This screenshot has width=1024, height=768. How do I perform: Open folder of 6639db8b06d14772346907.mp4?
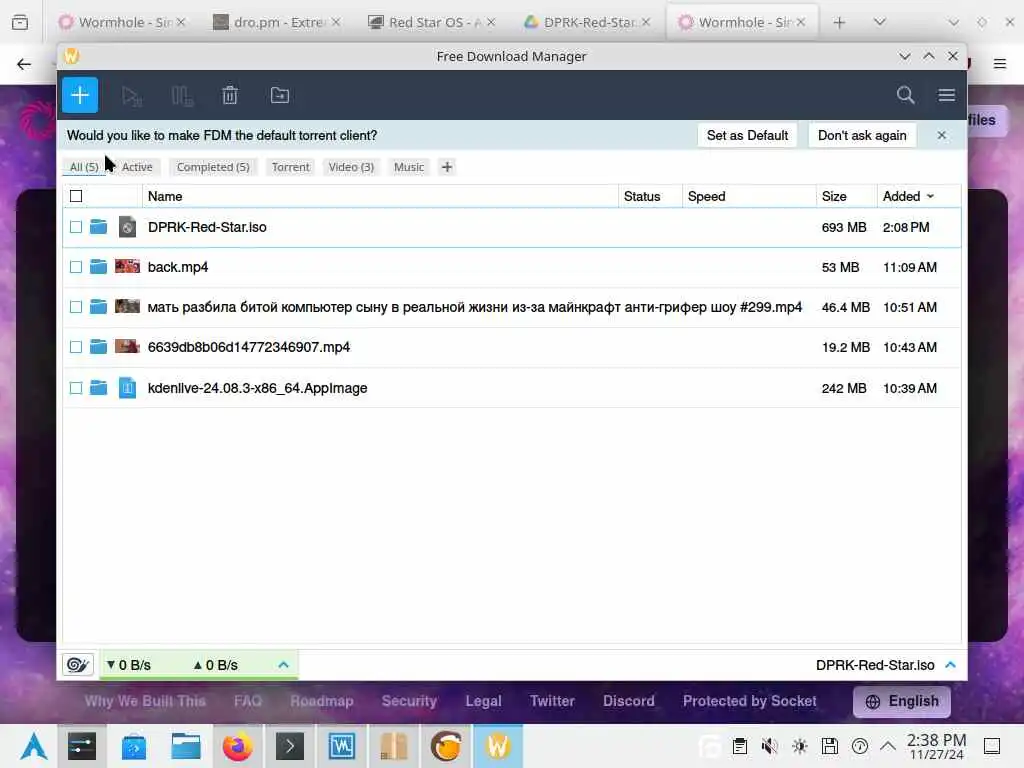(x=99, y=347)
